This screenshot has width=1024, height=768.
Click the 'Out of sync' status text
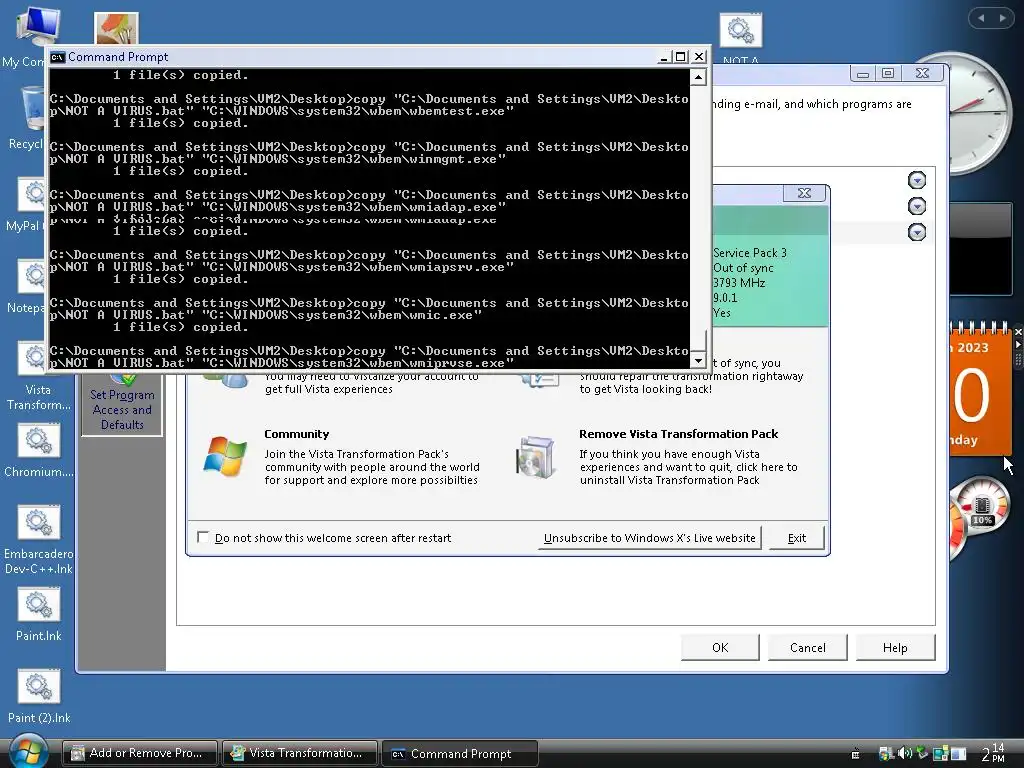click(x=743, y=268)
